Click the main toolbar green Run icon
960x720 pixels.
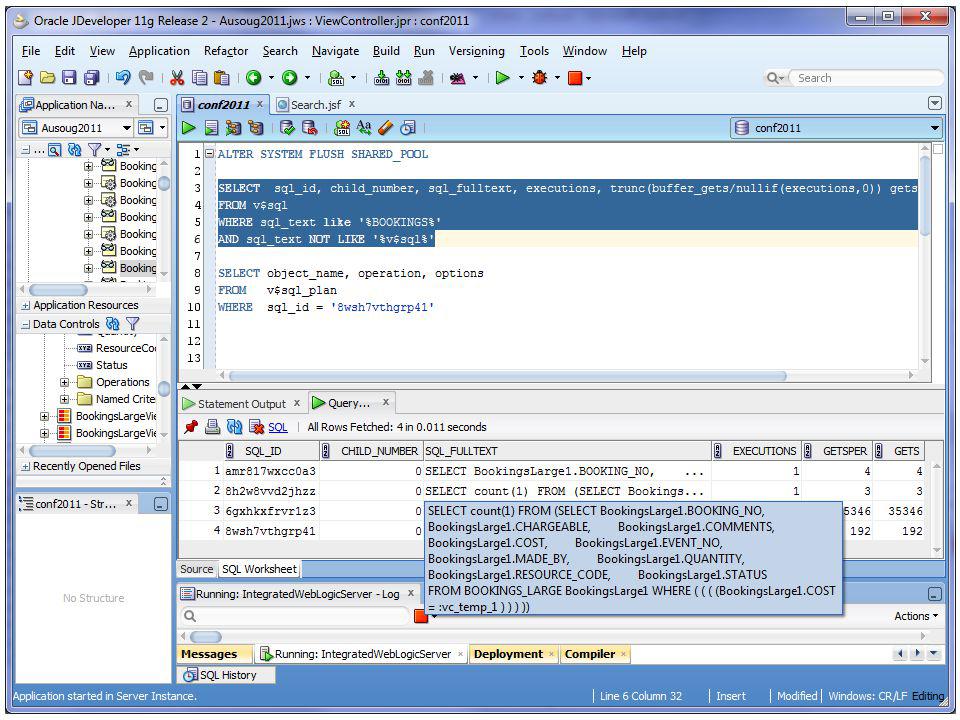pyautogui.click(x=503, y=78)
